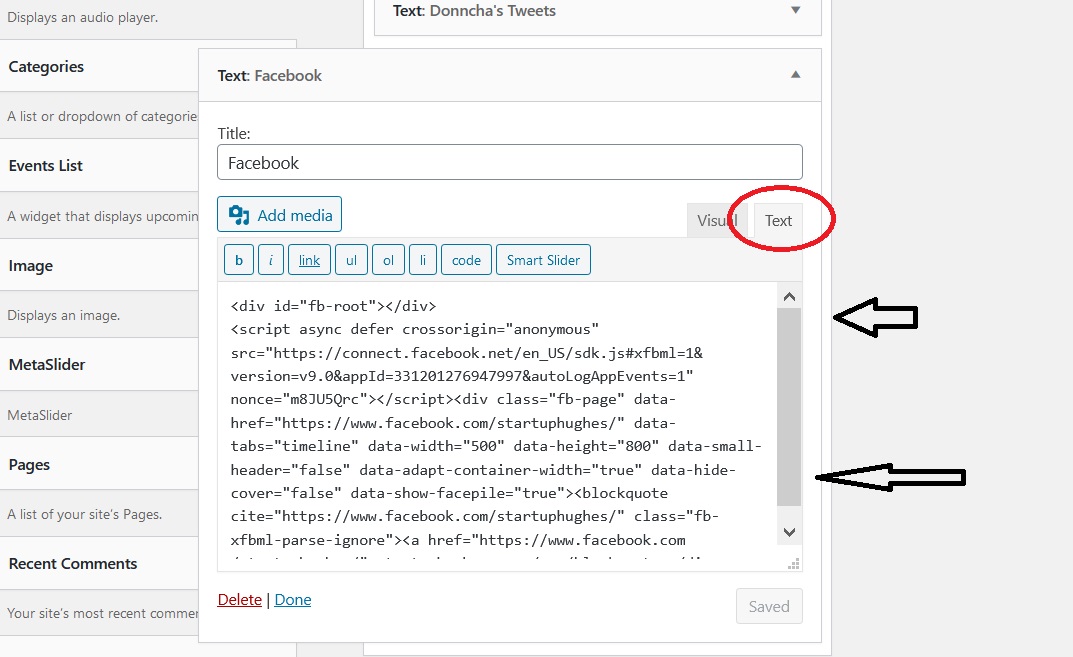Click the Saved button
The width and height of the screenshot is (1073, 657).
pyautogui.click(x=769, y=606)
